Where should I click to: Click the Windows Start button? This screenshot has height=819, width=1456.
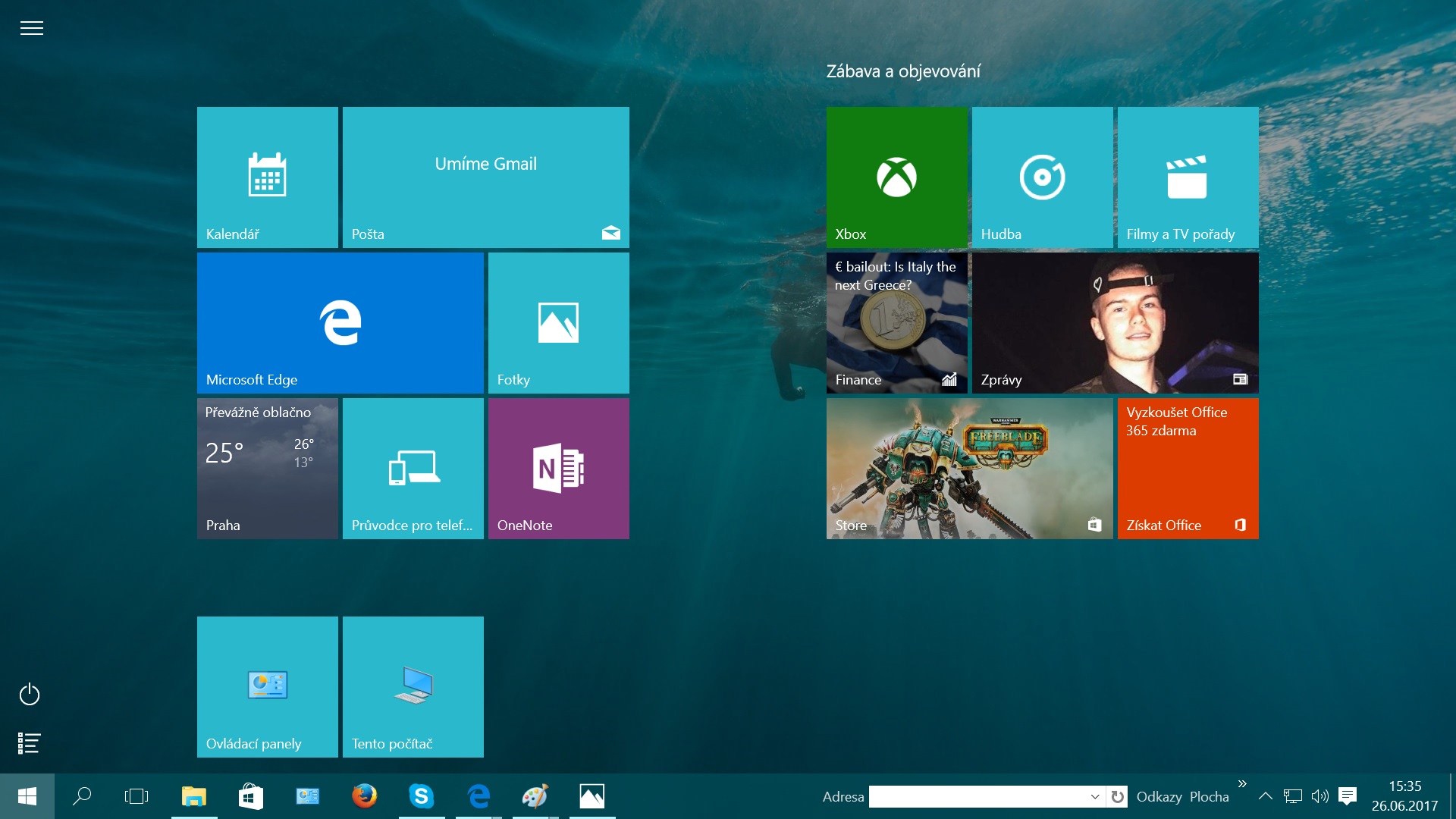pyautogui.click(x=27, y=796)
